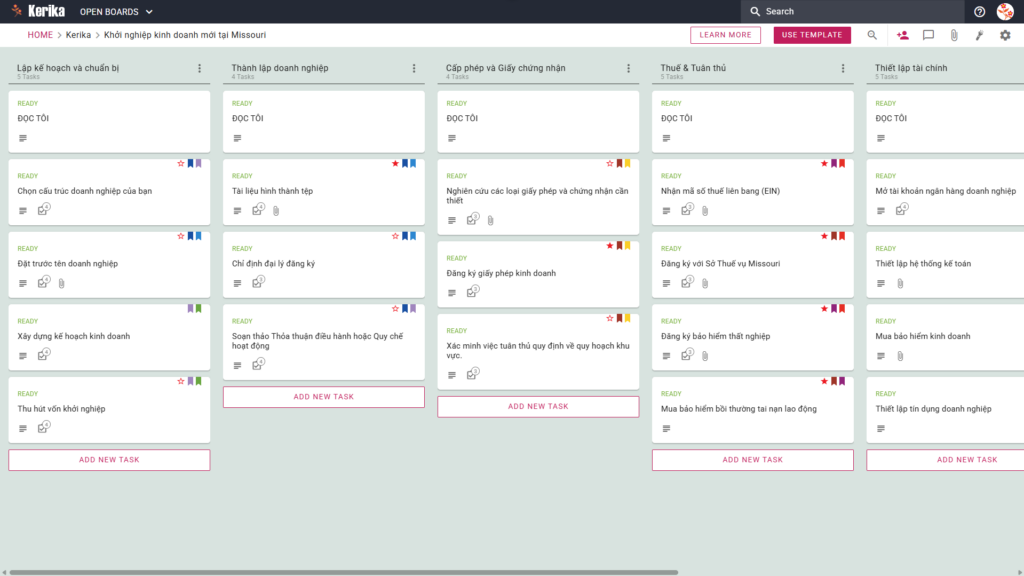The image size is (1024, 576).
Task: Open attachment icon on 'Đặt trước tên doanh nghiệp'
Action: (x=61, y=283)
